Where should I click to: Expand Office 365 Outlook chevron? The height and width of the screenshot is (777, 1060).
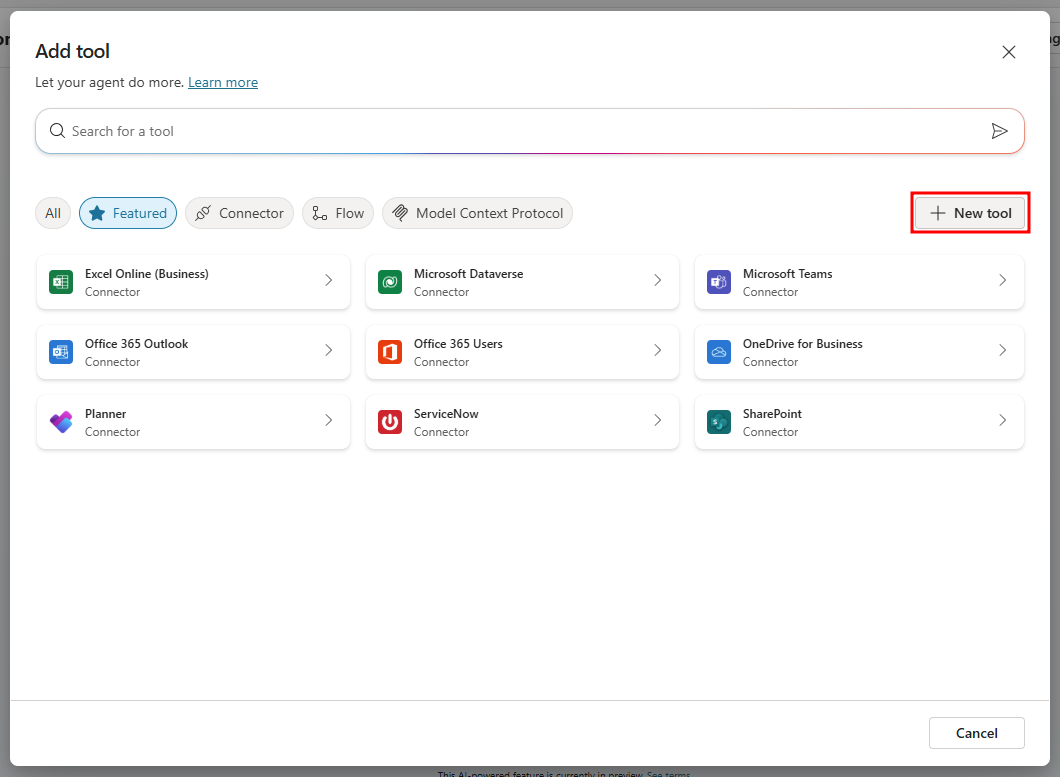click(x=329, y=350)
